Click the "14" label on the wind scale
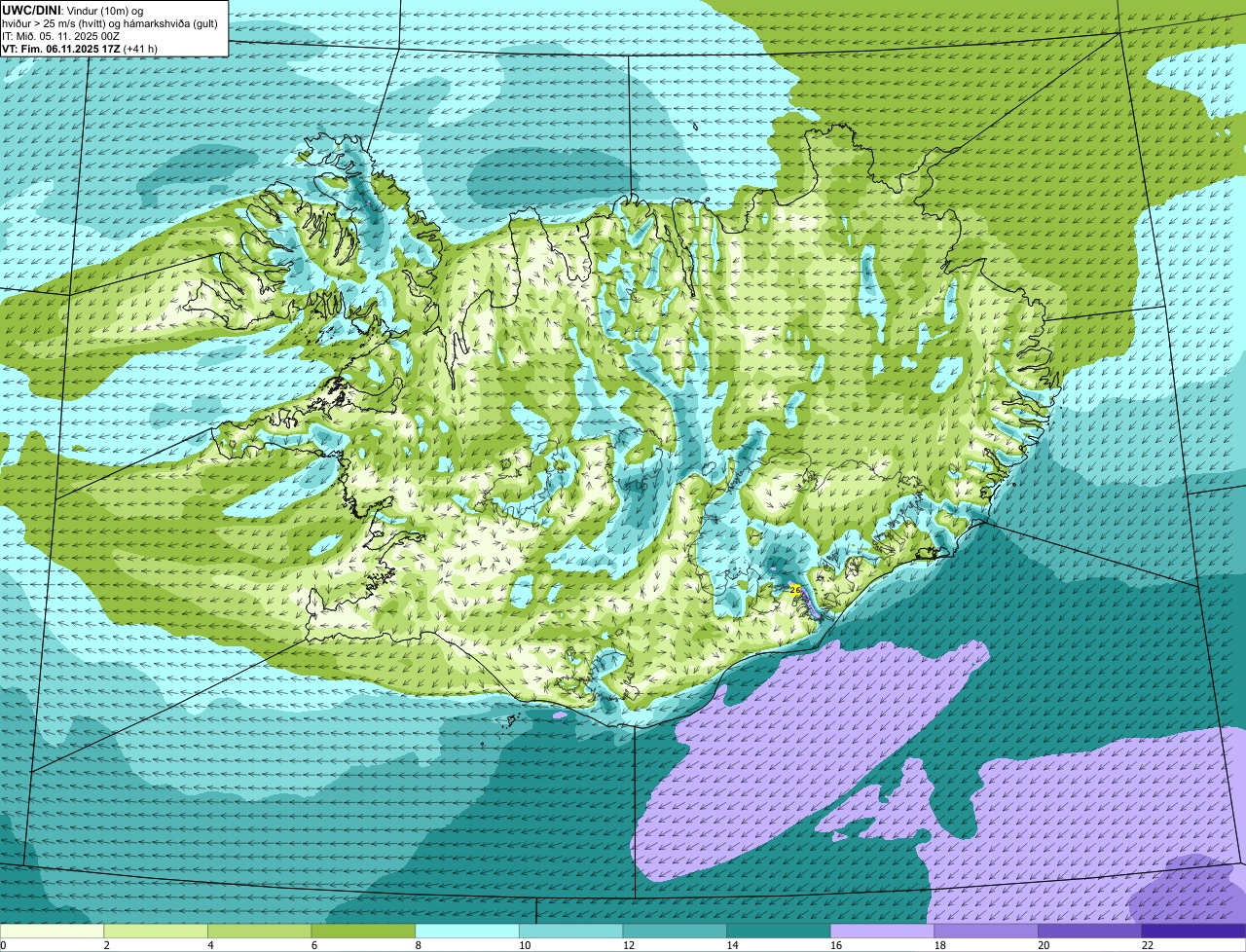The width and height of the screenshot is (1246, 952). 732,945
